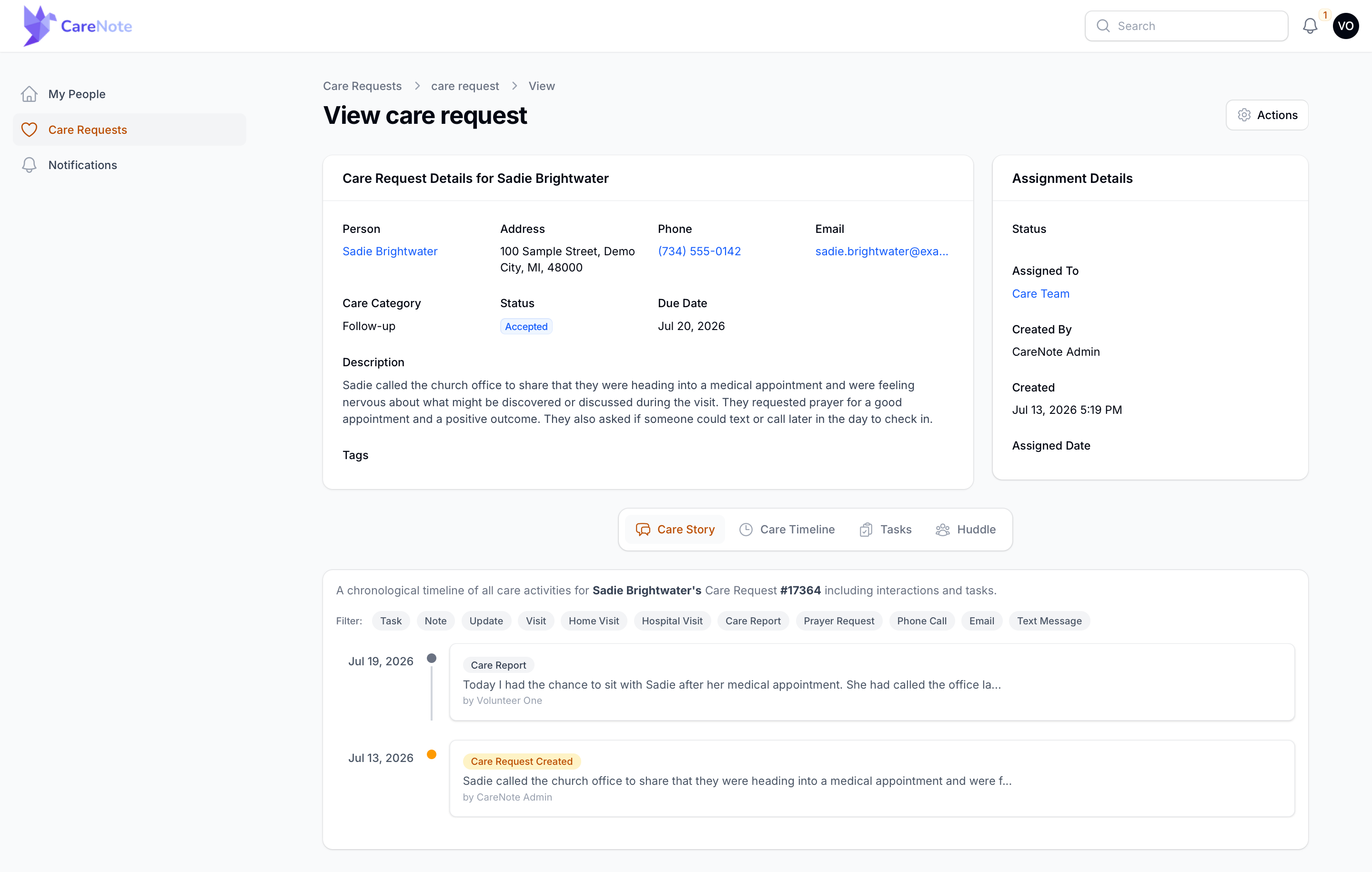The height and width of the screenshot is (872, 1372).
Task: Switch to the Care Story tab
Action: pyautogui.click(x=675, y=529)
